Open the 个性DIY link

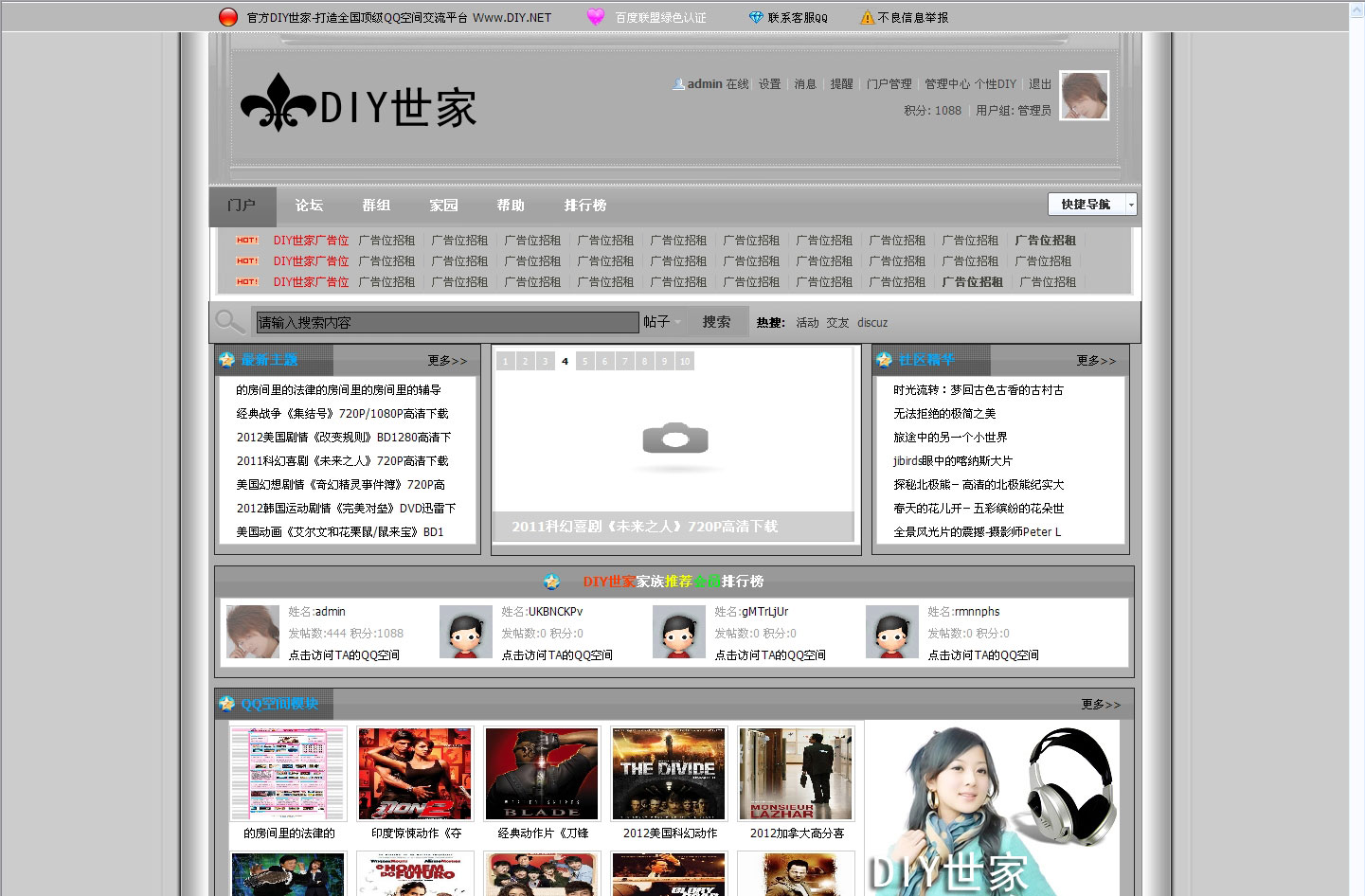[x=996, y=84]
